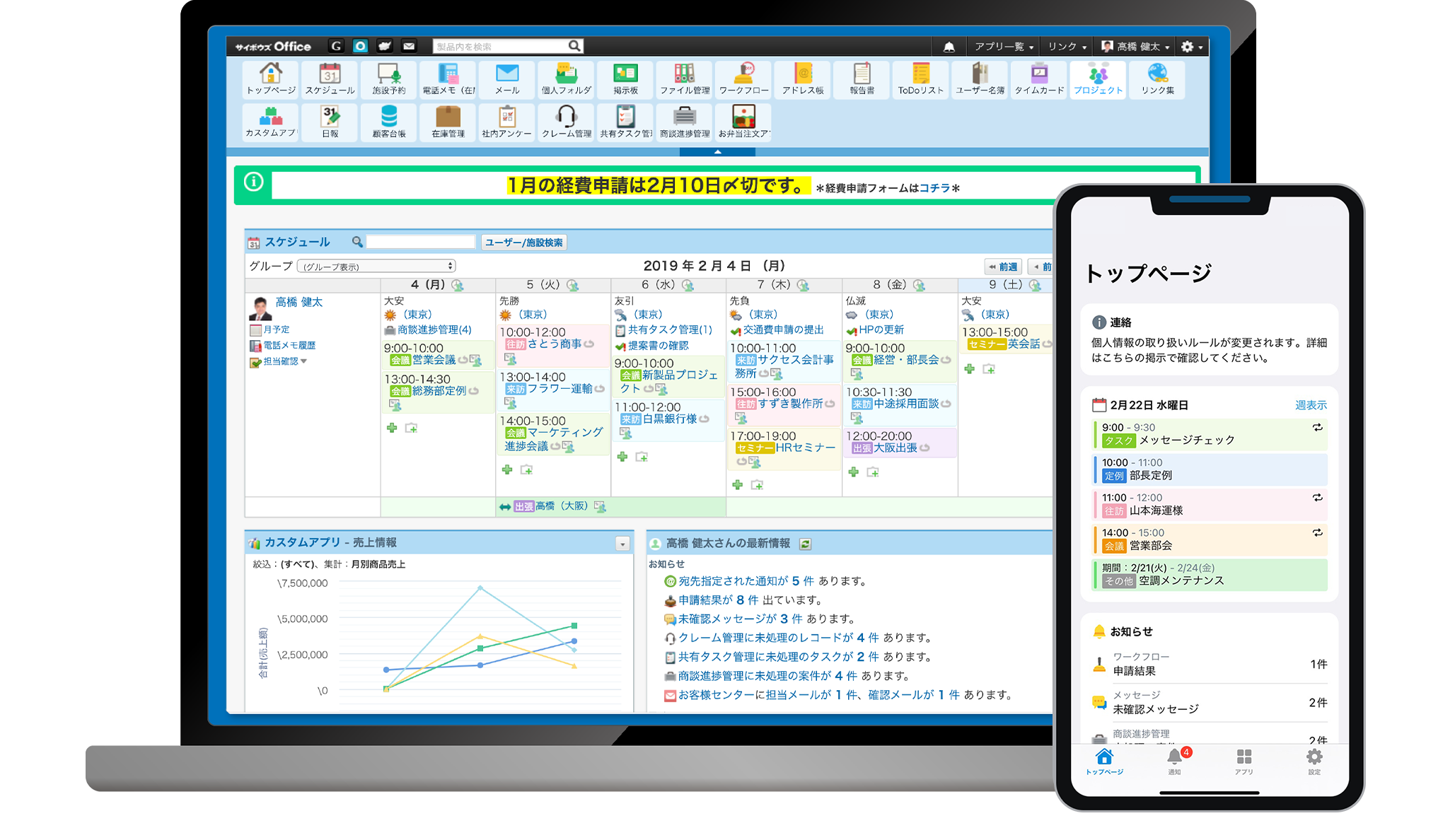1443x840 pixels.
Task: Tap the 通知 tab on phone
Action: pos(1174,761)
